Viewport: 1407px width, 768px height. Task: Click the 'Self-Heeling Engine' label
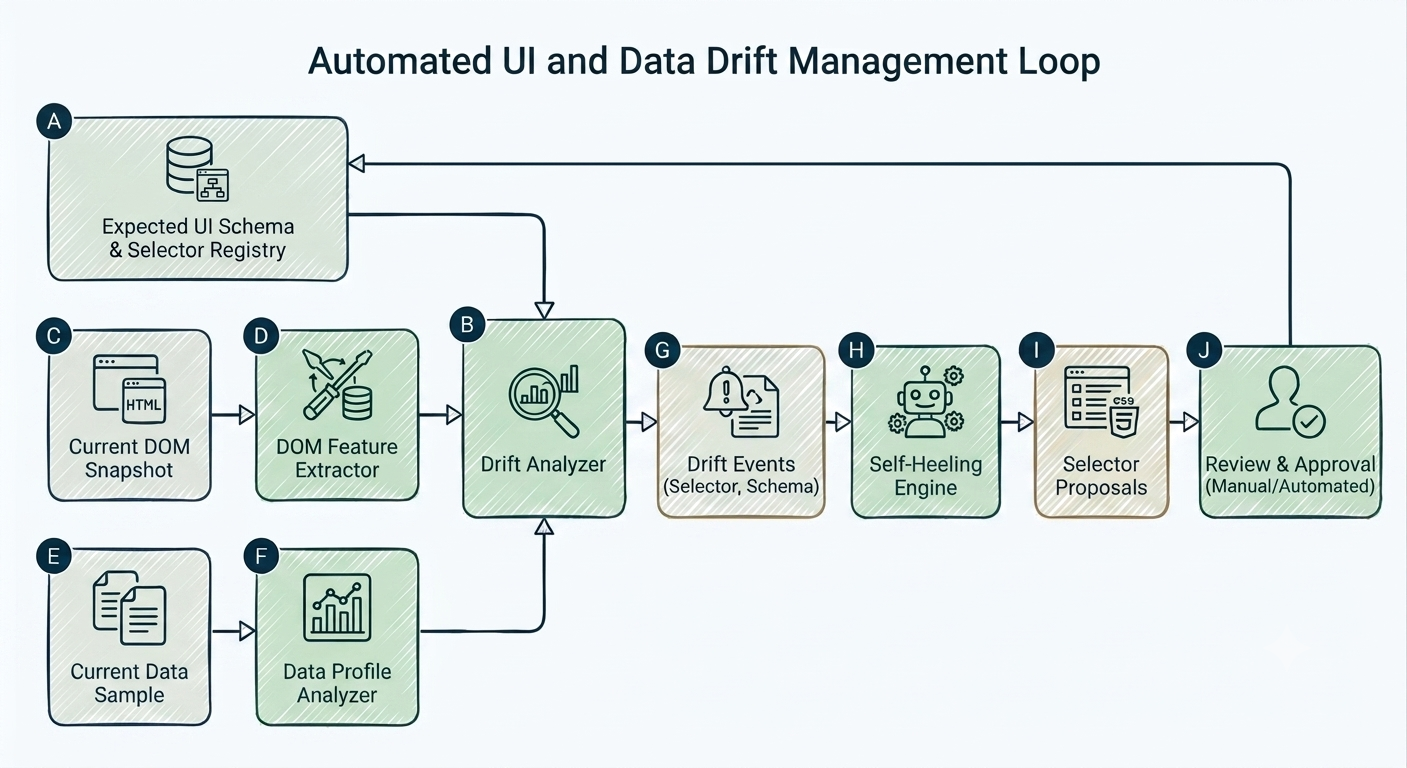(x=926, y=476)
